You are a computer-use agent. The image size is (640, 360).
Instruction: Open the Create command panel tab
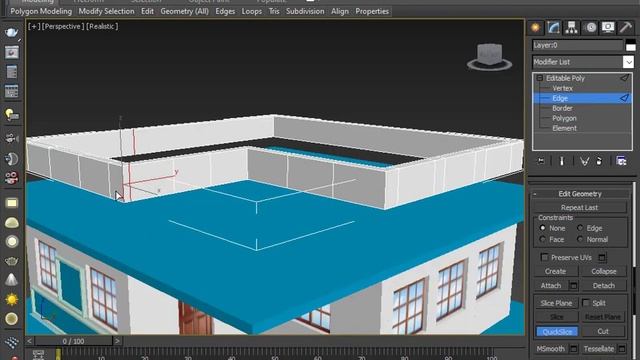pos(535,28)
